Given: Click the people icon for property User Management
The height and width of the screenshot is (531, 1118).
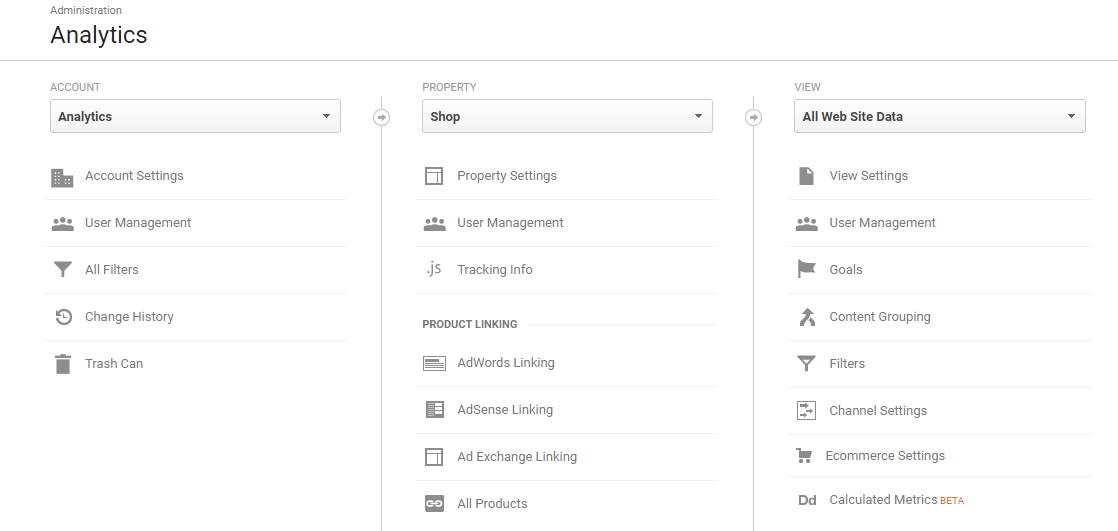Looking at the screenshot, I should [x=434, y=224].
